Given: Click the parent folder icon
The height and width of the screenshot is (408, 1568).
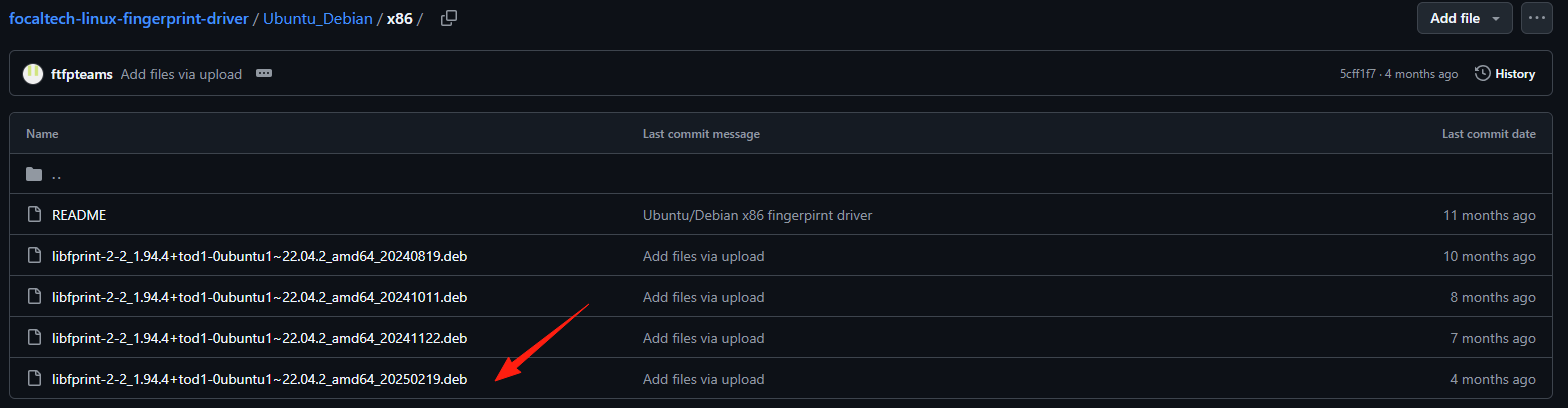Looking at the screenshot, I should (x=34, y=174).
